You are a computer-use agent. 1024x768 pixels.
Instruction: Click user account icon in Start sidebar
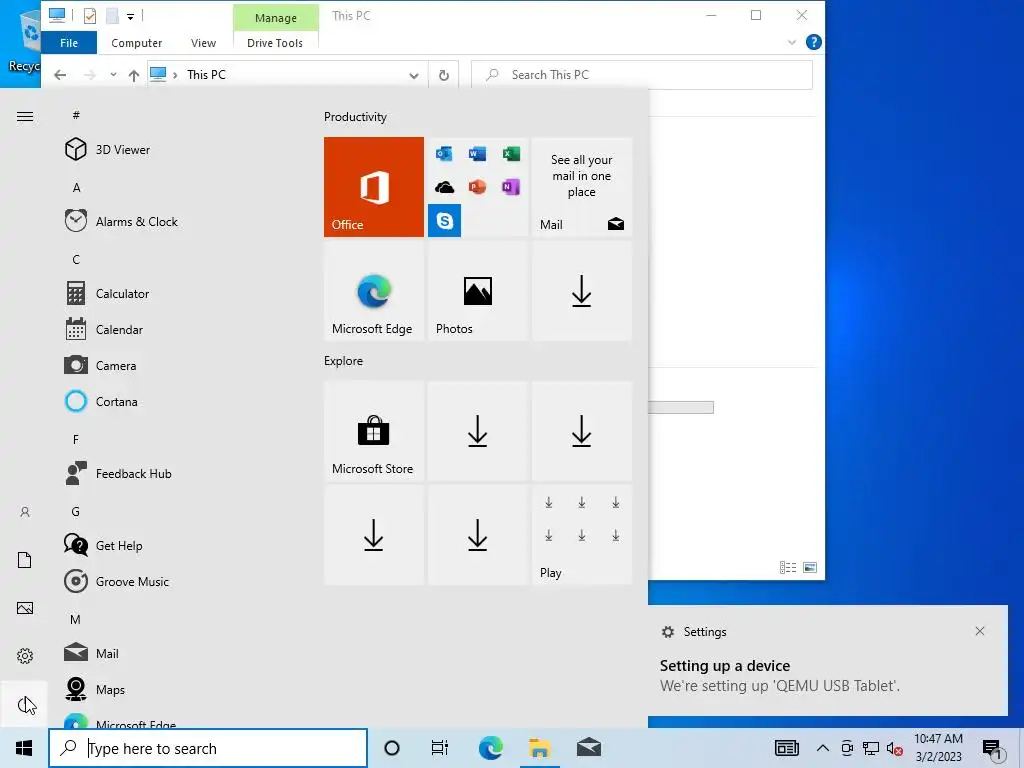click(25, 512)
